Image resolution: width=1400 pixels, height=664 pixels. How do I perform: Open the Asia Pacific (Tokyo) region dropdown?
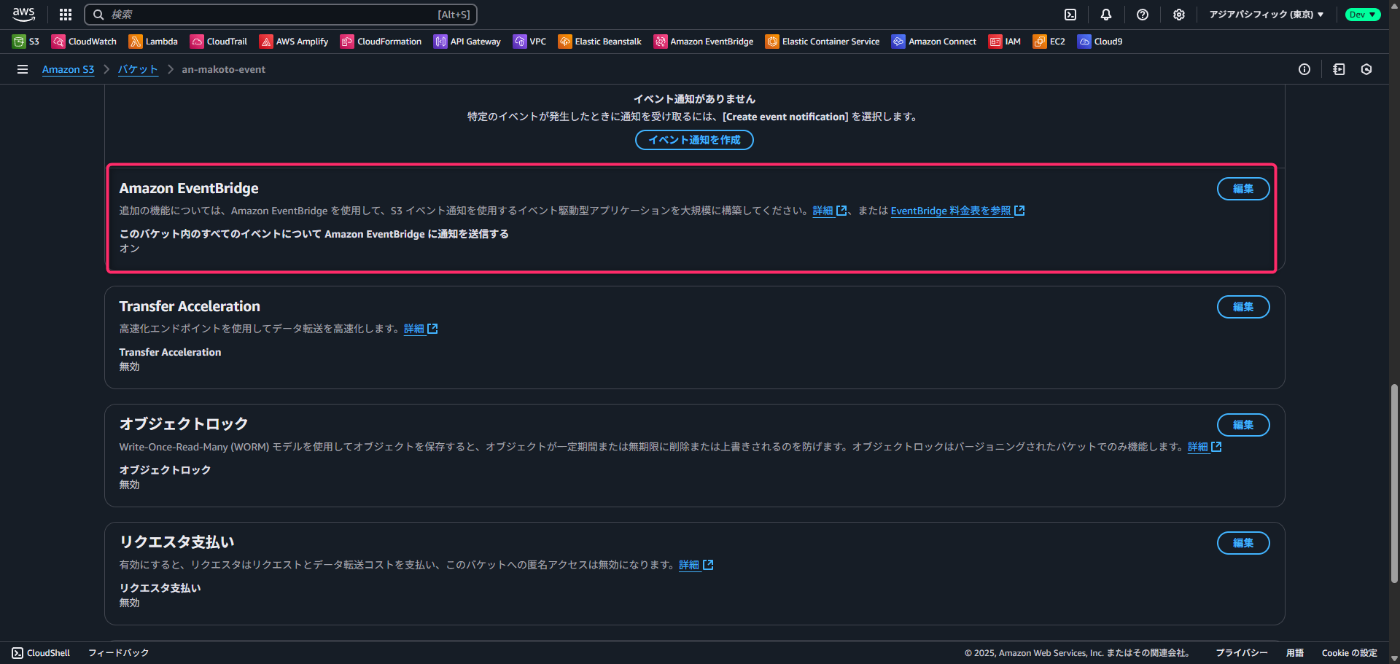click(1266, 14)
